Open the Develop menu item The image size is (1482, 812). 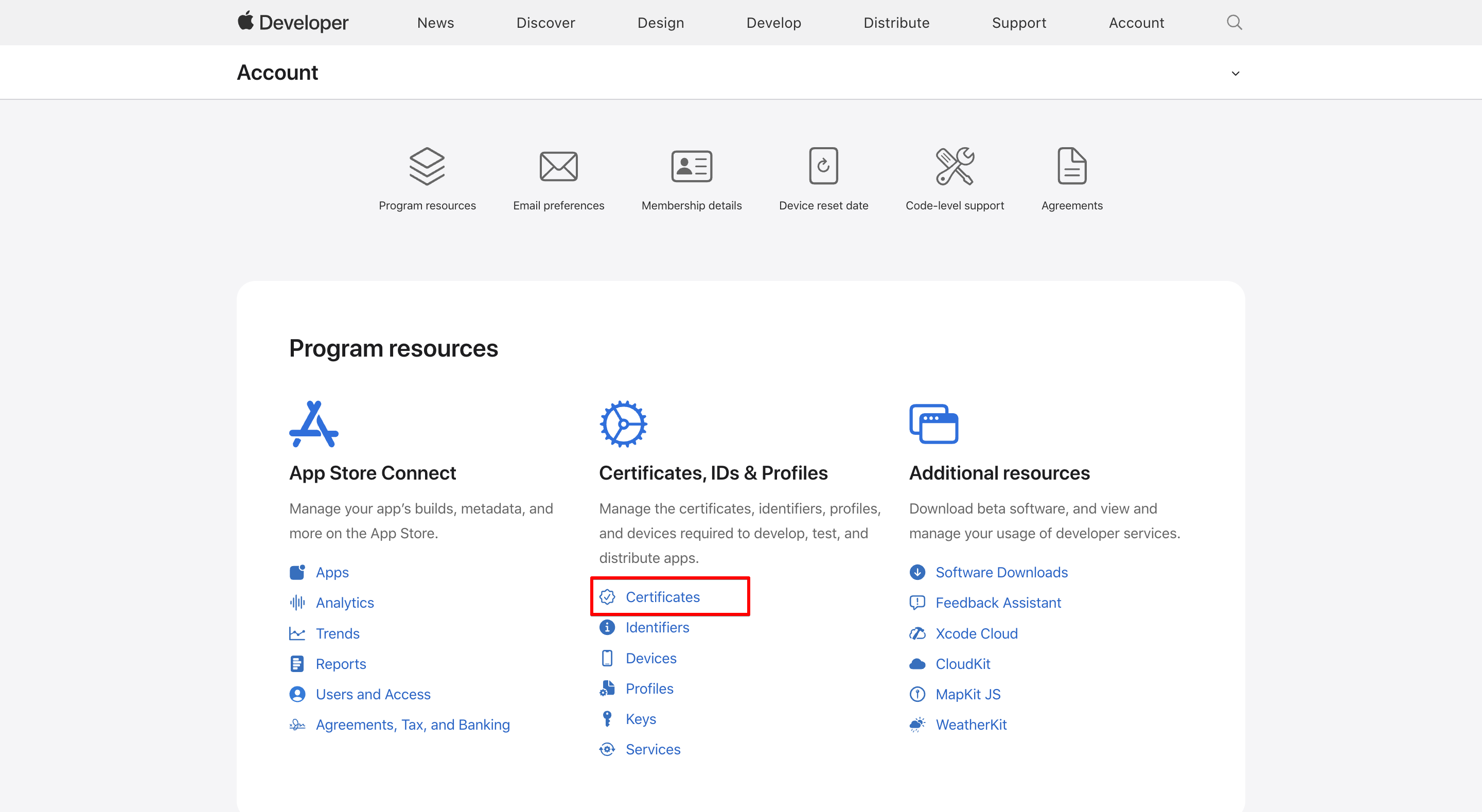click(773, 23)
